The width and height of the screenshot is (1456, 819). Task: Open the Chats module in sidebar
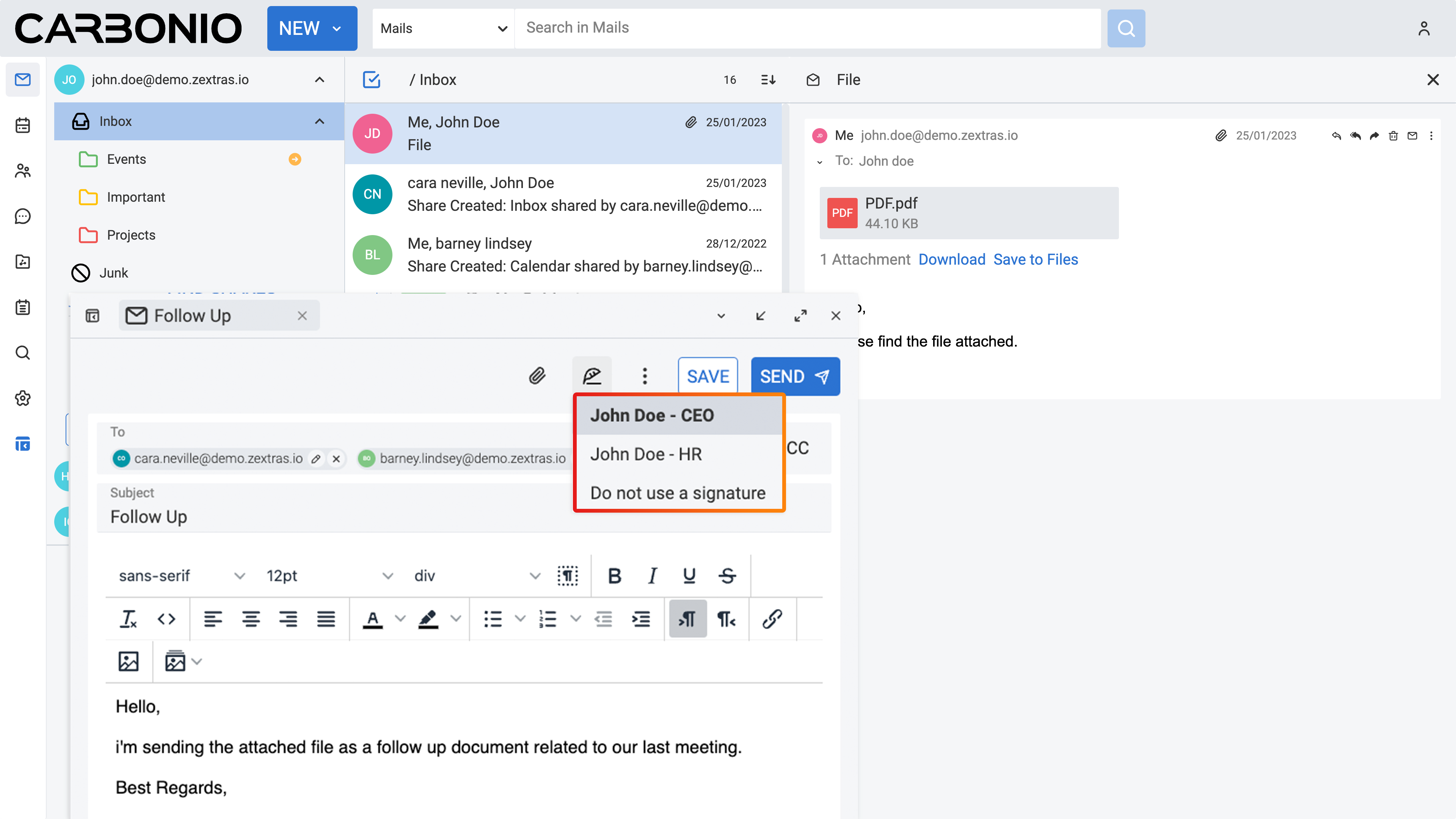click(23, 216)
